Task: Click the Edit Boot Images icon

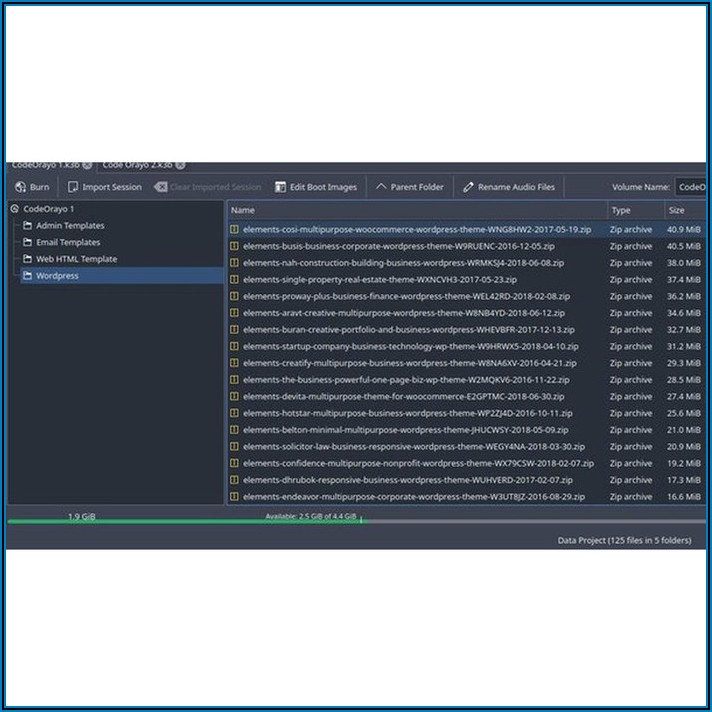Action: (280, 187)
